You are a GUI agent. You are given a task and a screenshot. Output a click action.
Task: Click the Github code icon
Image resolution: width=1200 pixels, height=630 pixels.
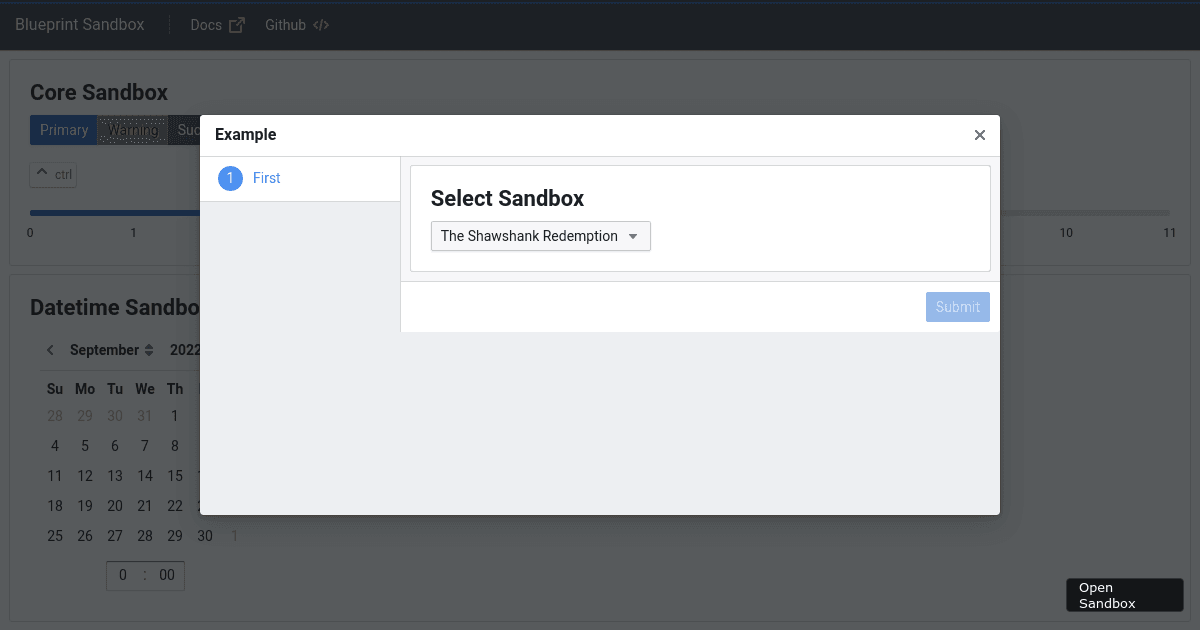click(x=320, y=24)
